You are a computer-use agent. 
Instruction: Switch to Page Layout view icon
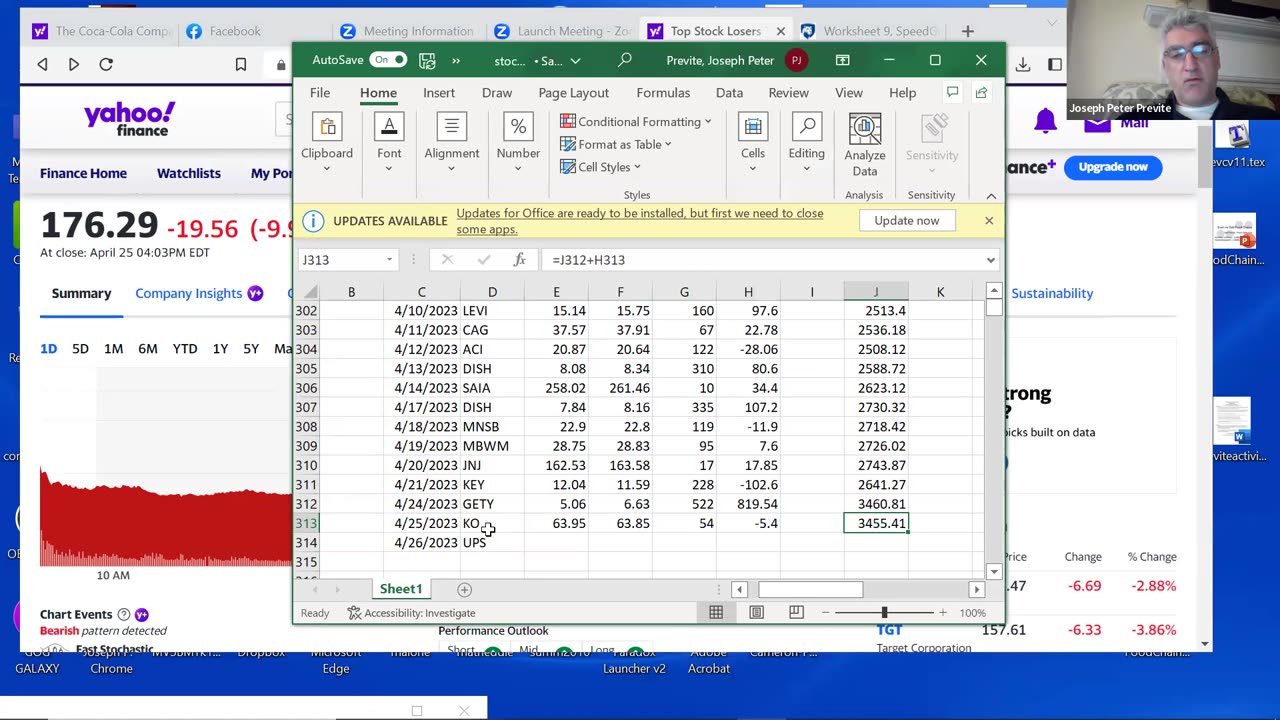757,613
